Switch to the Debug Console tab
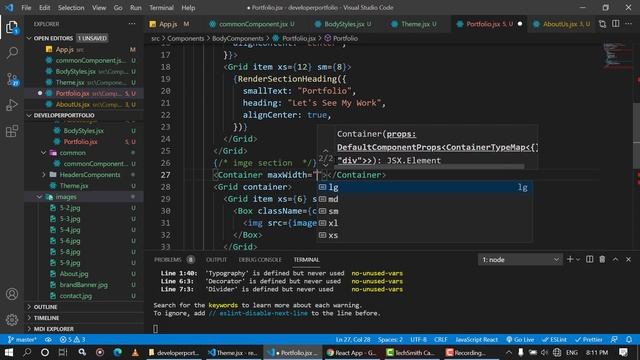This screenshot has width=640, height=360. (x=260, y=260)
